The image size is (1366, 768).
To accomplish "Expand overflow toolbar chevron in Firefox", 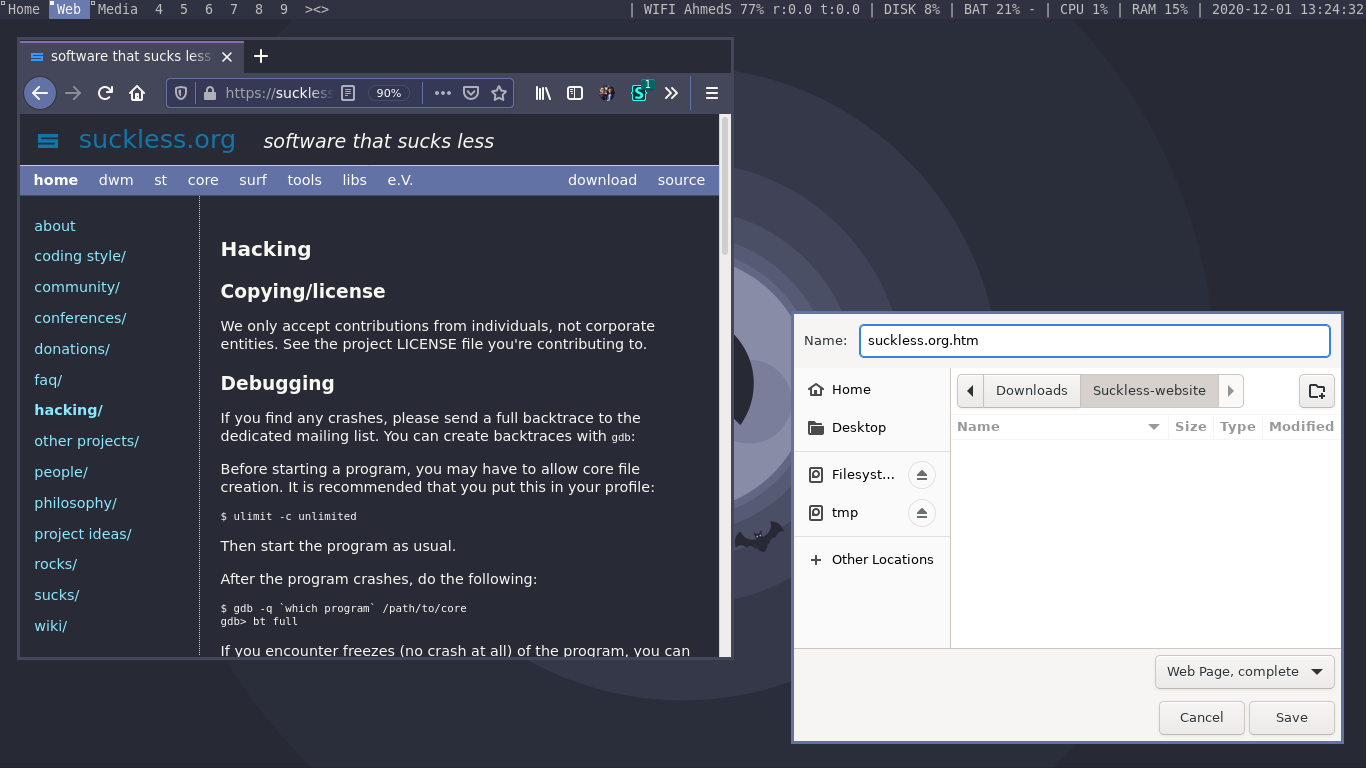I will tap(671, 93).
